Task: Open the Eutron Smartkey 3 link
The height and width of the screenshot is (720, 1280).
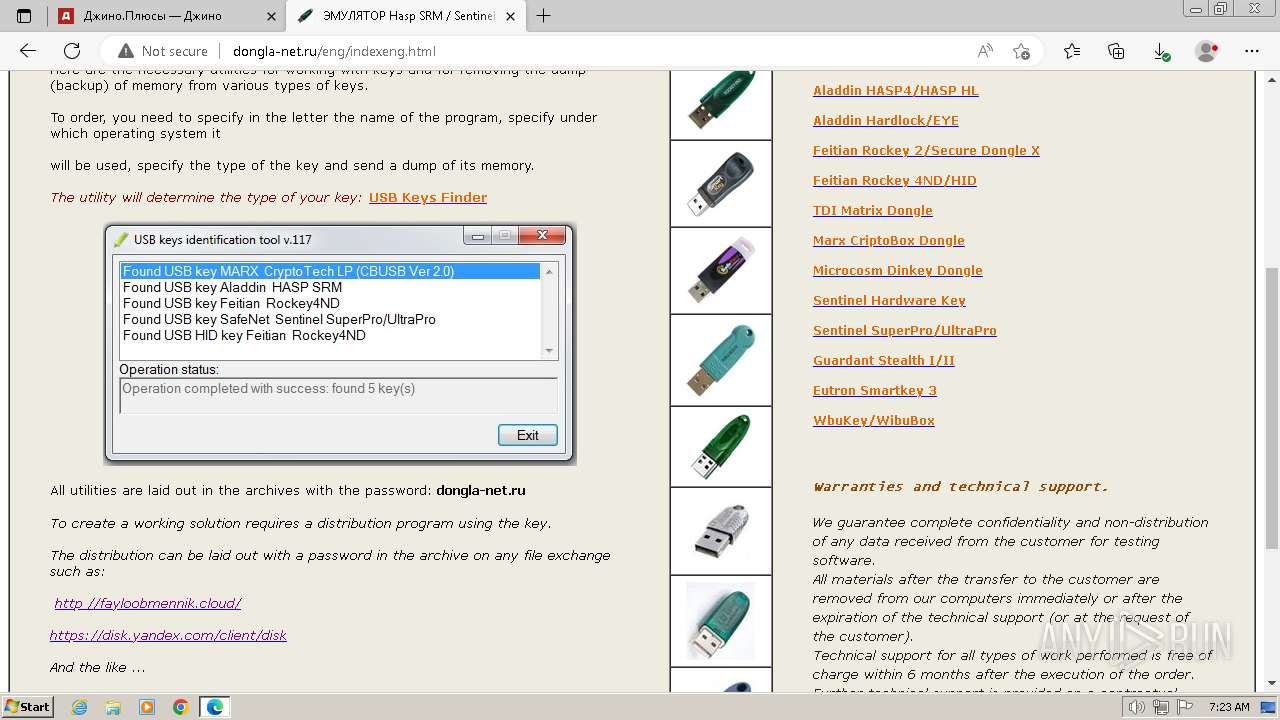Action: (x=875, y=390)
